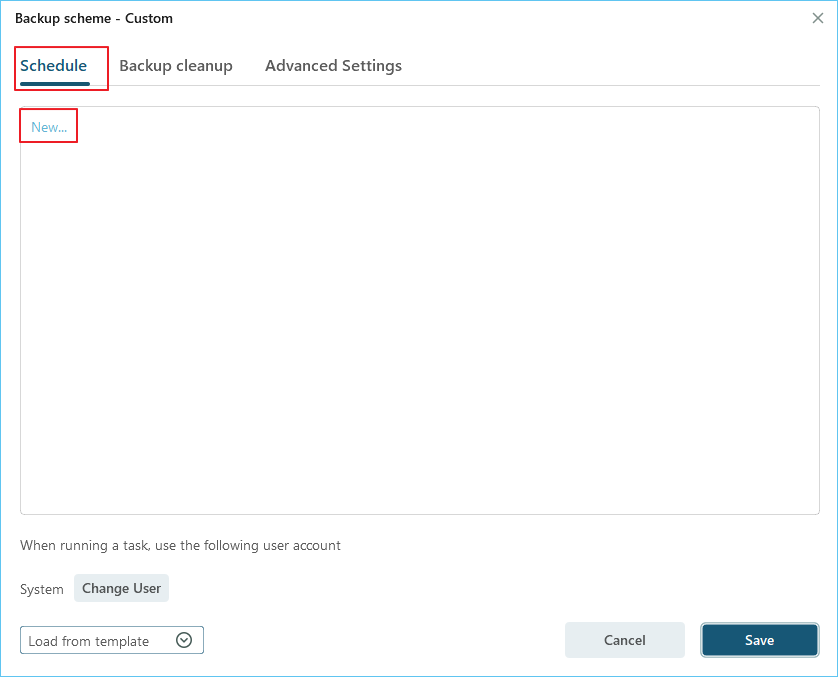838x677 pixels.
Task: Click the underline indicator beneath Schedule
Action: pyautogui.click(x=54, y=83)
